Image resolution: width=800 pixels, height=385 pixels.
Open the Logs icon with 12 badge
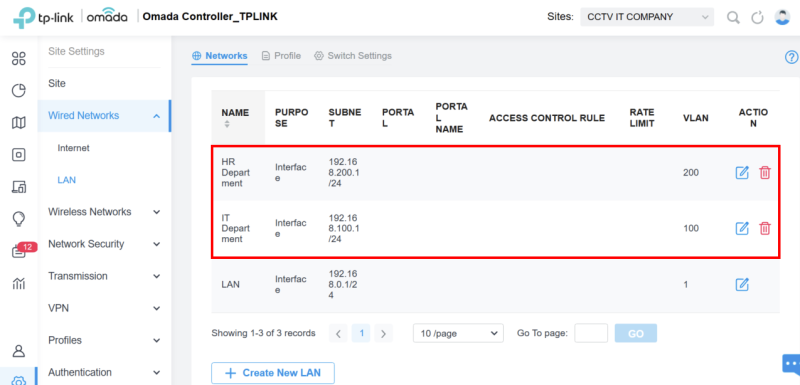[x=19, y=251]
